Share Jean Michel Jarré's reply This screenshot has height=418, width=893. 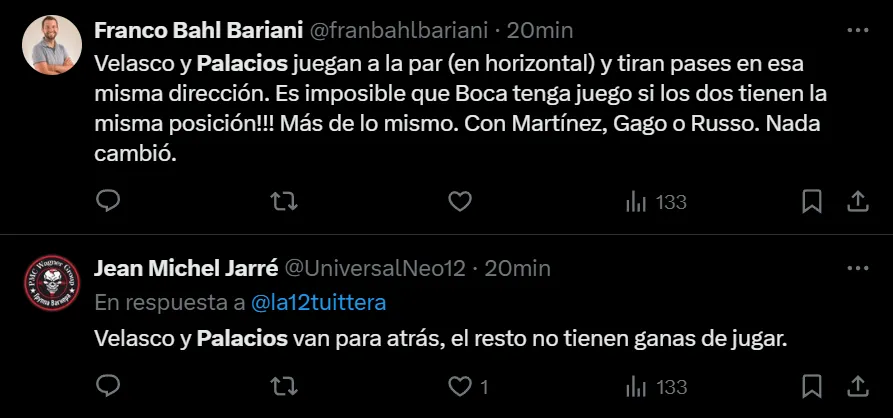[857, 386]
